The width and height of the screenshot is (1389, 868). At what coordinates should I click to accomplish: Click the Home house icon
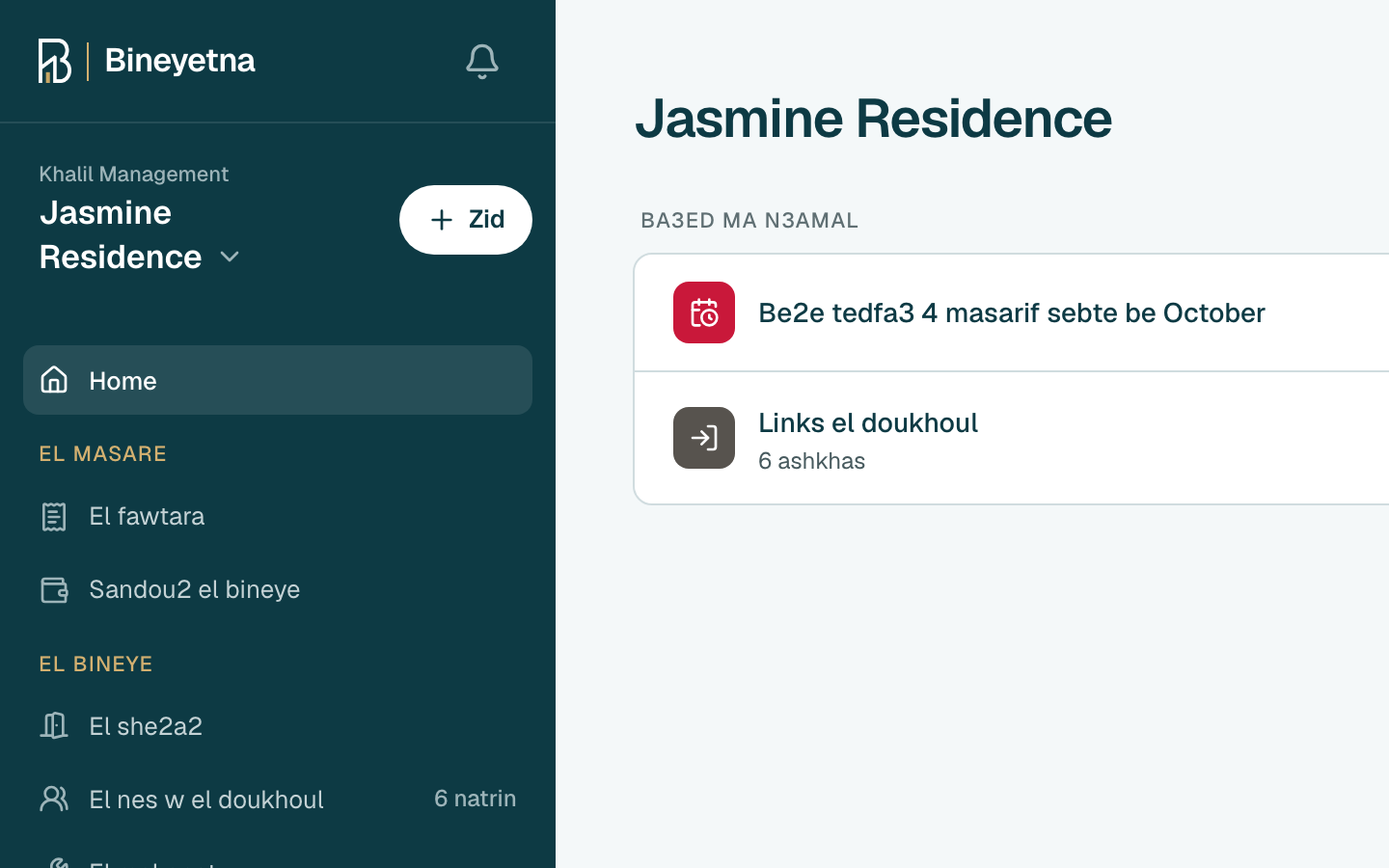tap(54, 380)
